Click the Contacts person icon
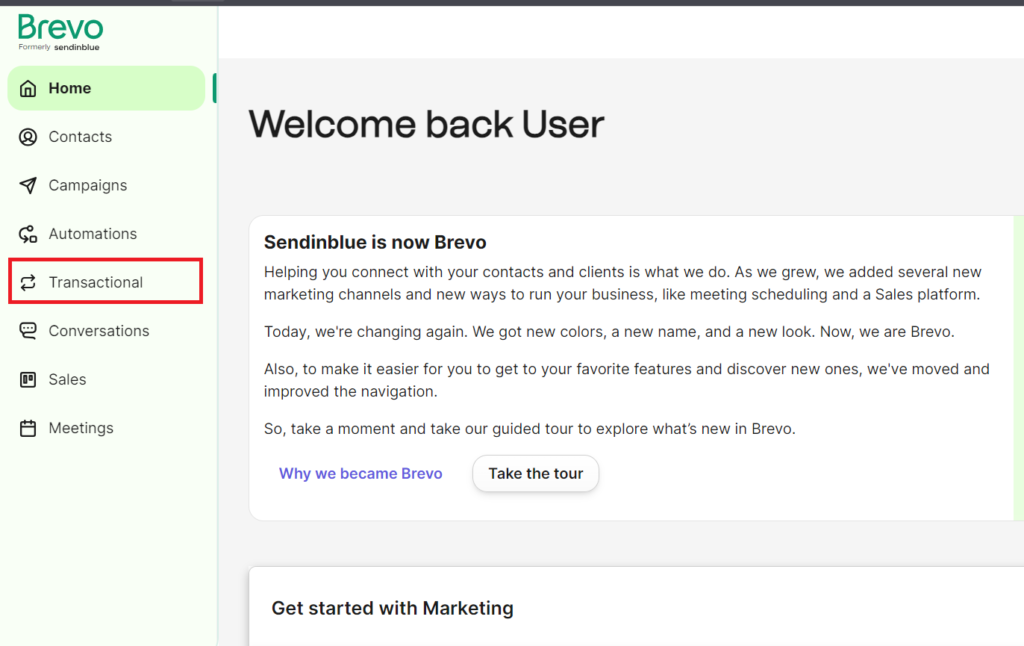The width and height of the screenshot is (1024, 646). coord(28,137)
